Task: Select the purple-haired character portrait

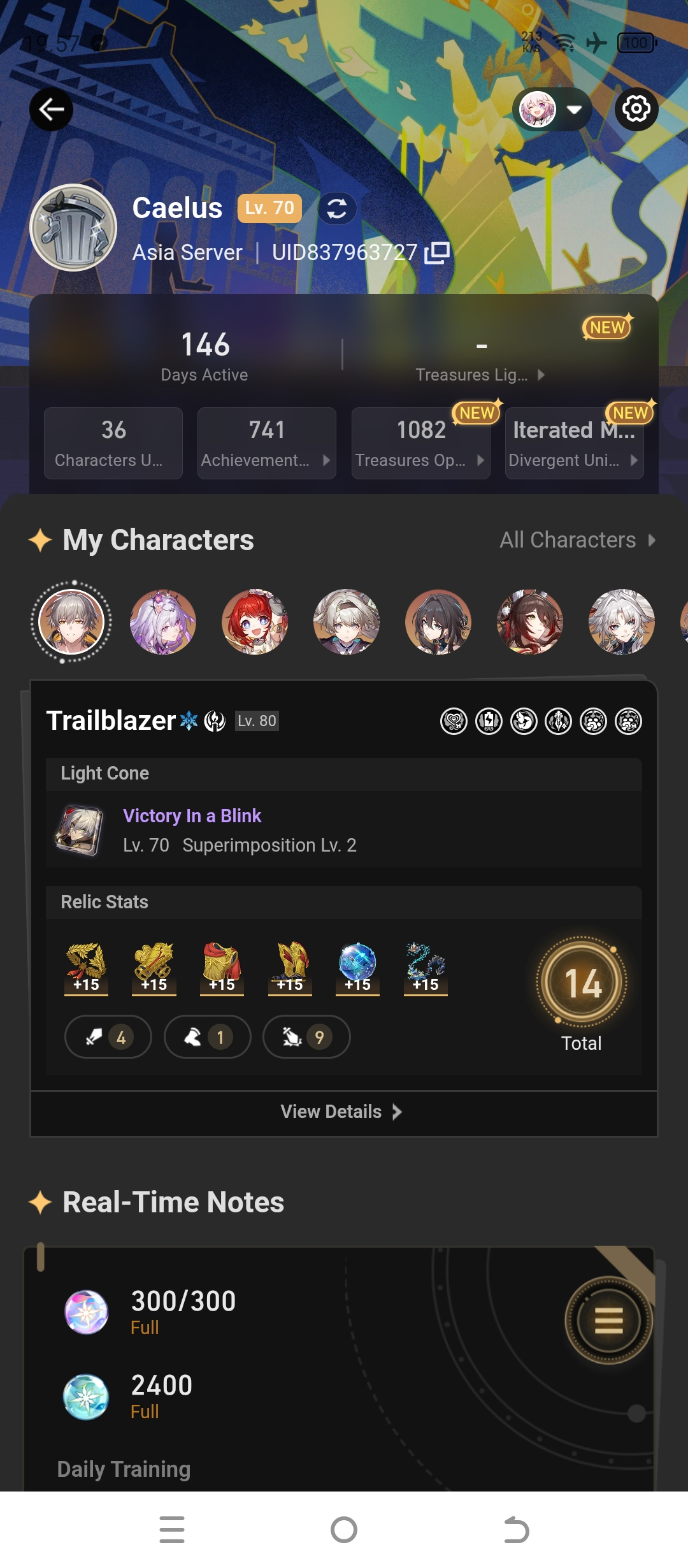Action: point(163,621)
